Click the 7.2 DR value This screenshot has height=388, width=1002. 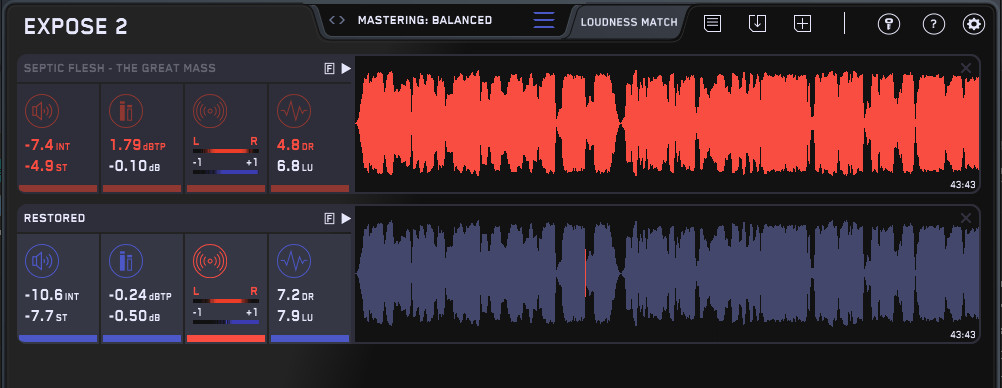[295, 295]
